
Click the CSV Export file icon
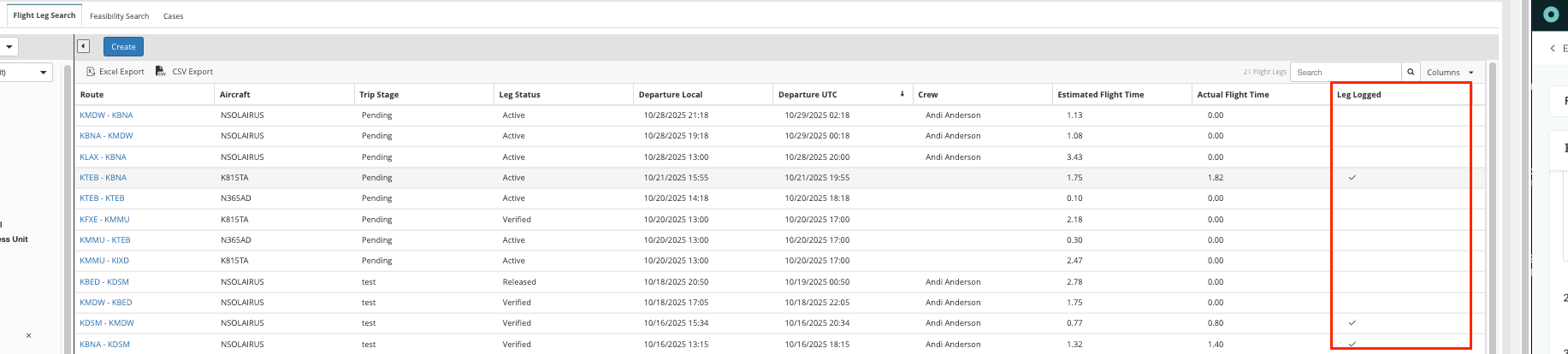(x=160, y=72)
